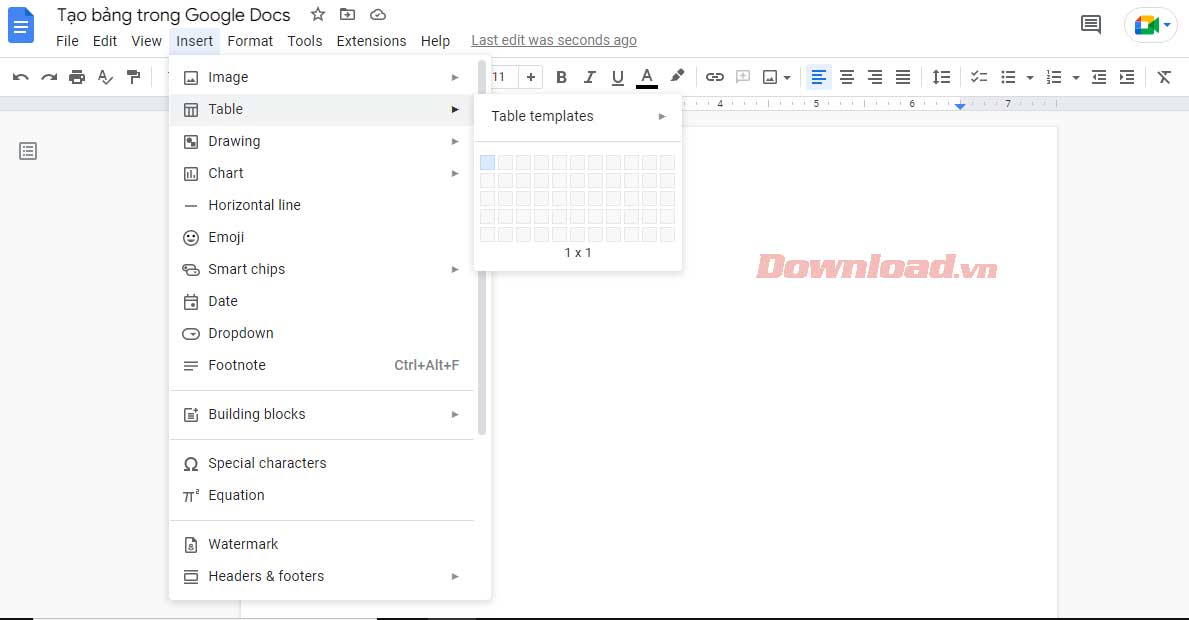The height and width of the screenshot is (620, 1189).
Task: Click the Last edit was seconds ago link
Action: pos(554,40)
